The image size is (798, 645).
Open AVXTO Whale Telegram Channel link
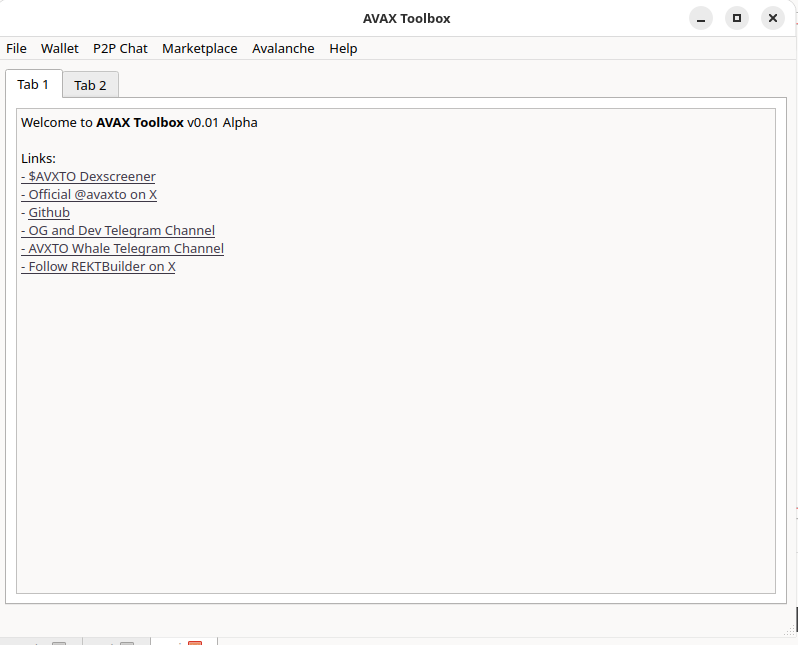(x=123, y=249)
